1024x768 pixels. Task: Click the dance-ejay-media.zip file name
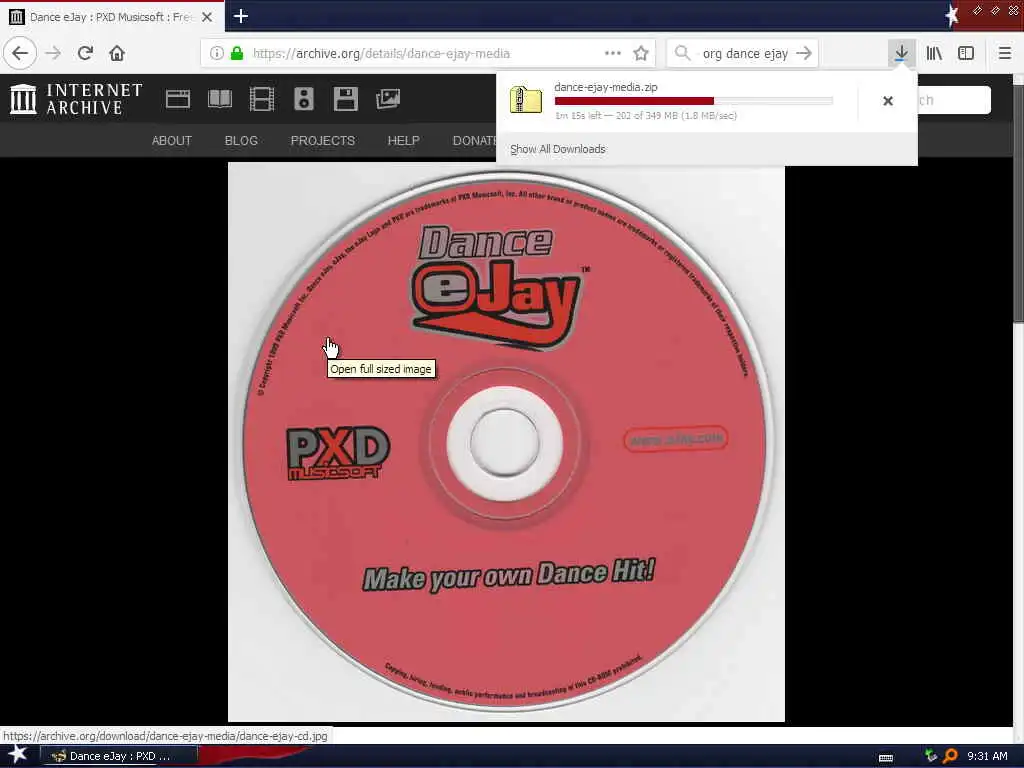605,87
